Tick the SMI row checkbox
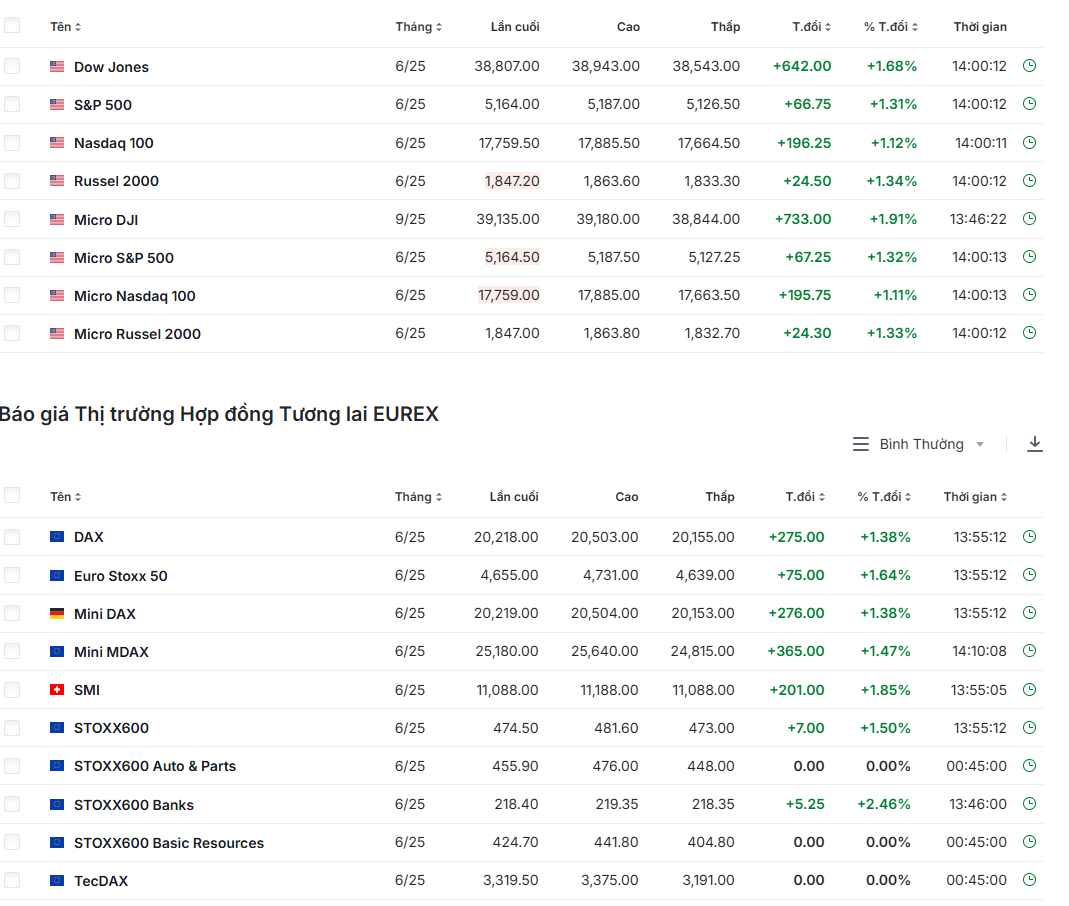1069x906 pixels. click(x=12, y=690)
